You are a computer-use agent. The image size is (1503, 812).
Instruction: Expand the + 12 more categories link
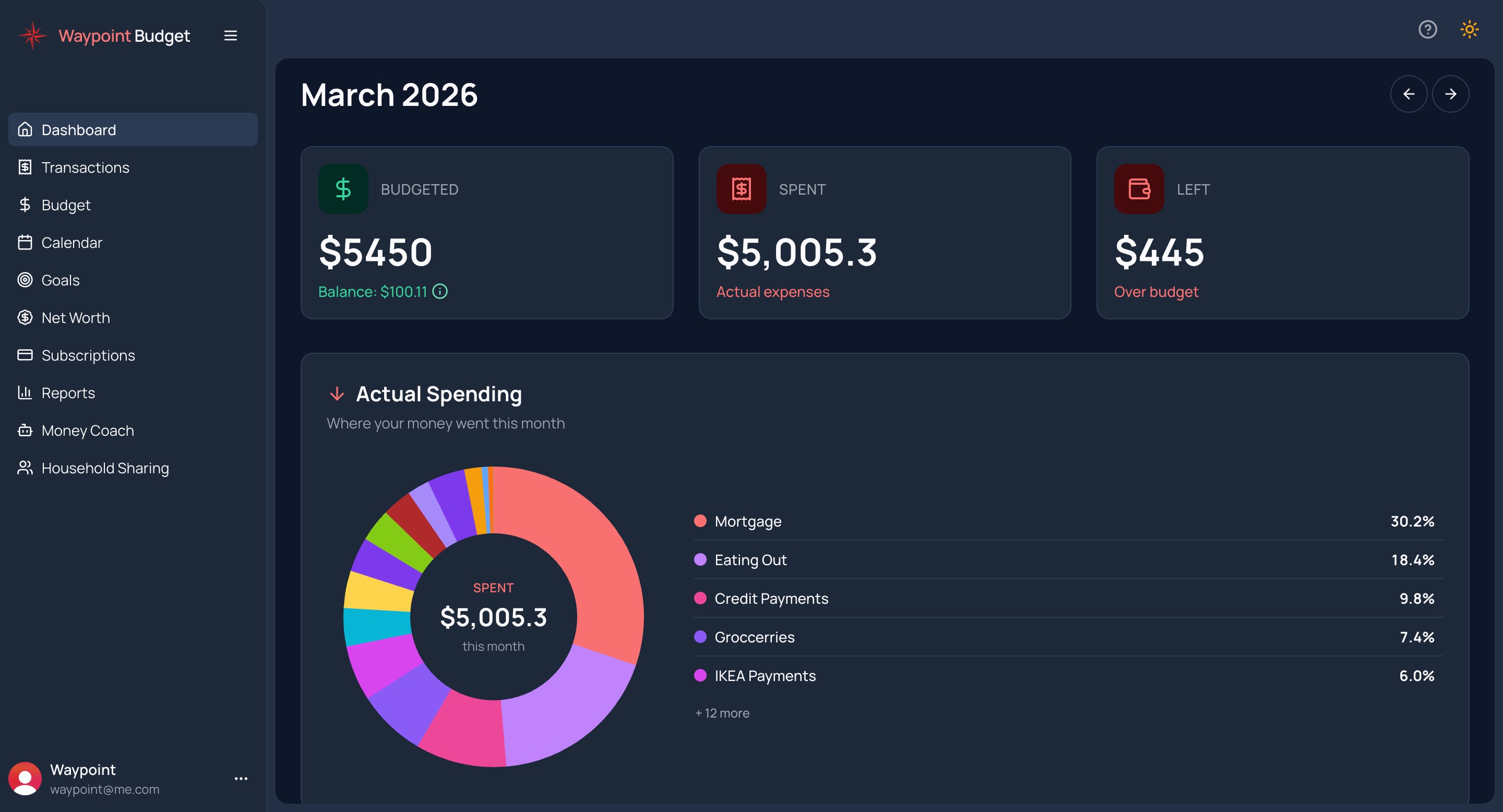click(x=722, y=713)
